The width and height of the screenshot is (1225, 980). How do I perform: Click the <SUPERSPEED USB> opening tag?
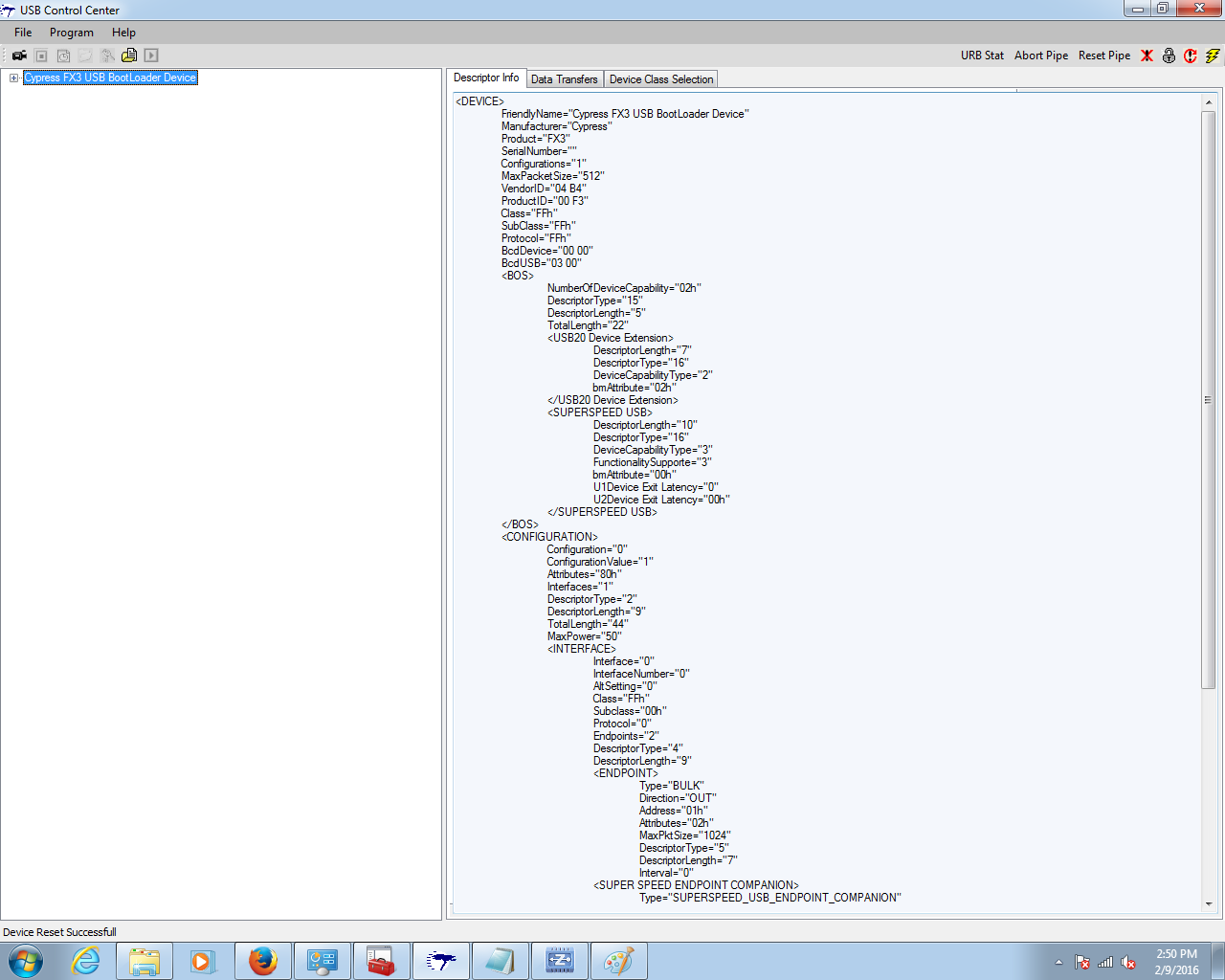tap(599, 412)
